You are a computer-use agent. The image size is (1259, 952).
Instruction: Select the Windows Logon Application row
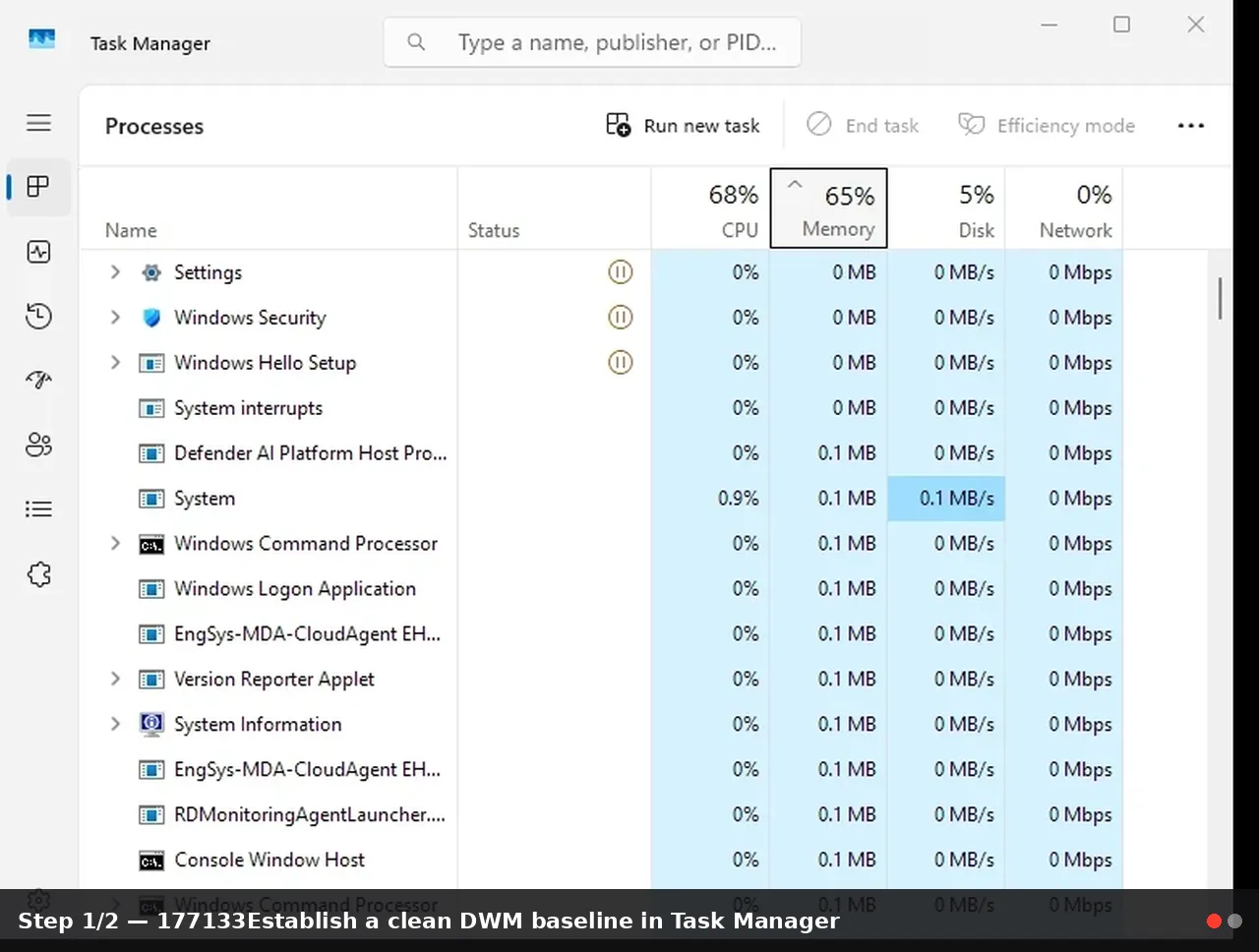(601, 589)
